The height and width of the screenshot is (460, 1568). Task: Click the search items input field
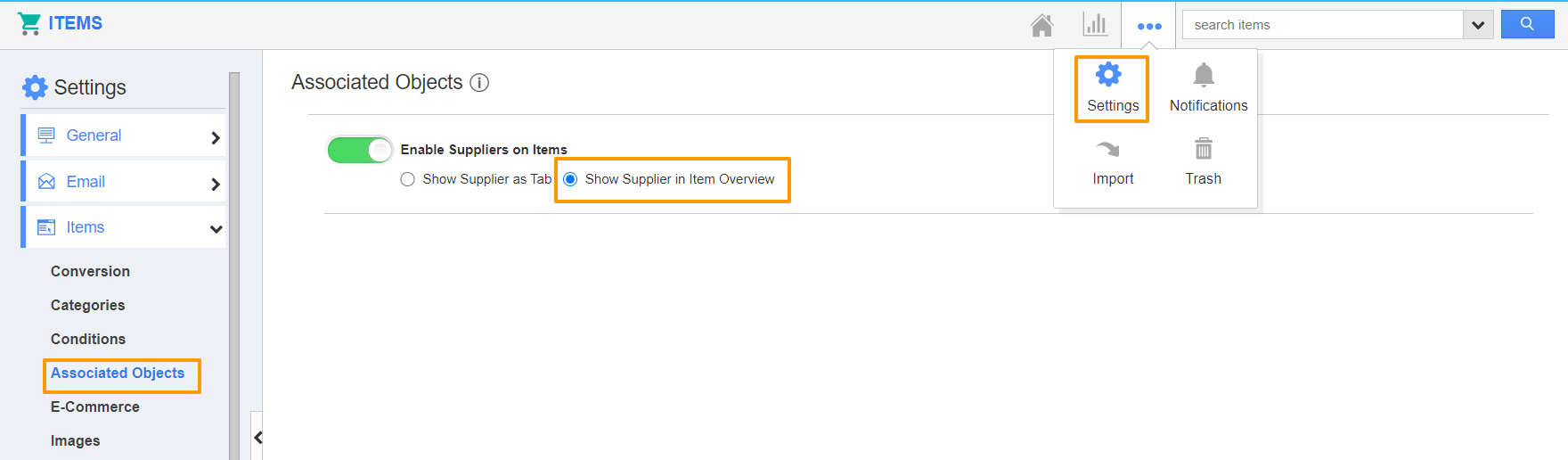tap(1323, 25)
